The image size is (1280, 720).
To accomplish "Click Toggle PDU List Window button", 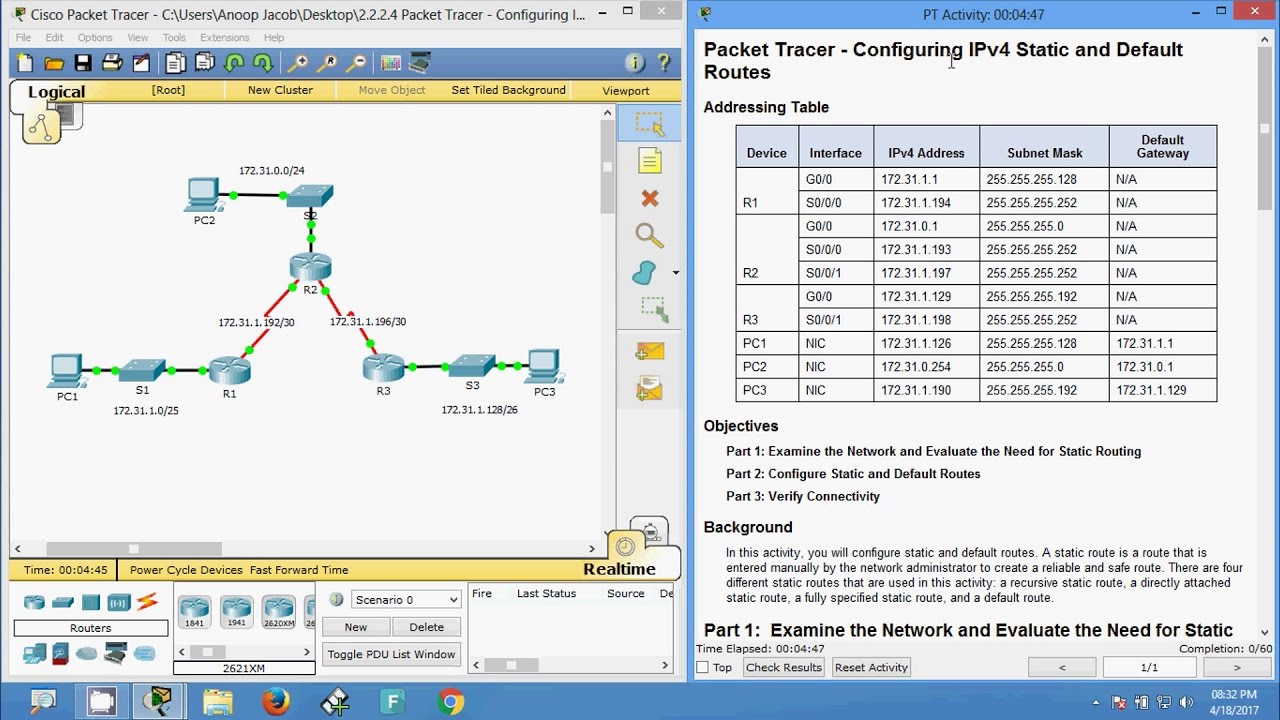I will click(391, 654).
